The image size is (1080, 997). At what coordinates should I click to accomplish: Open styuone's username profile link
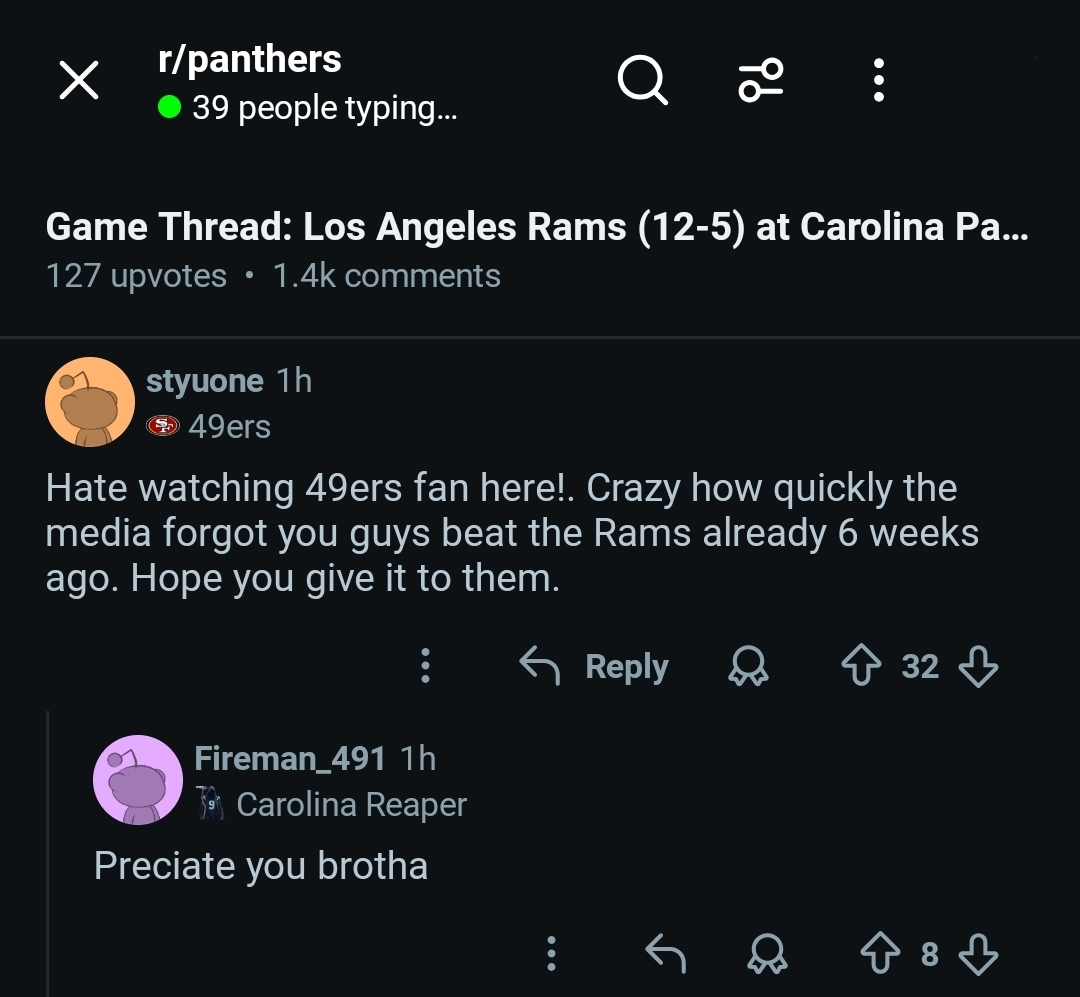tap(205, 381)
